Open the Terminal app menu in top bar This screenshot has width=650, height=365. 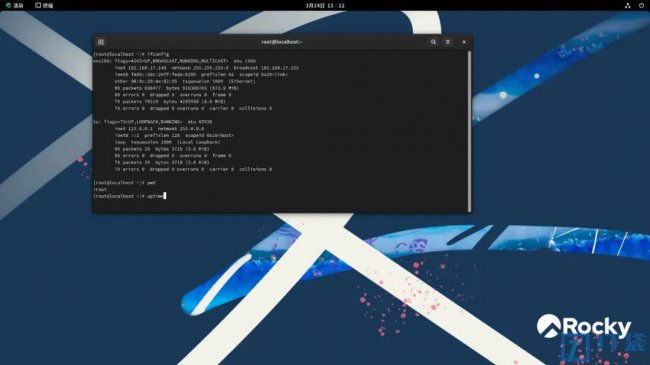[44, 5]
